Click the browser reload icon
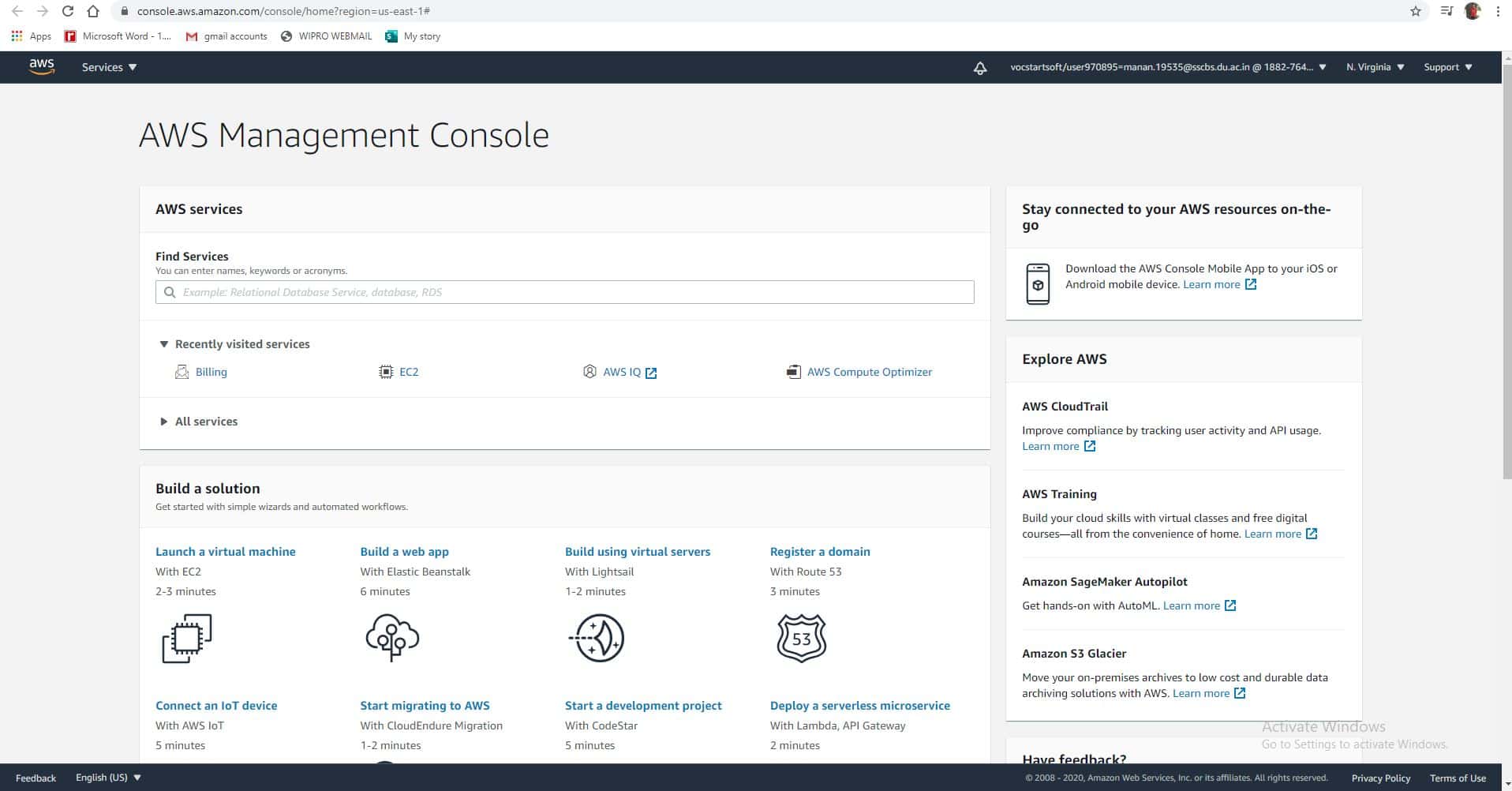 click(68, 11)
